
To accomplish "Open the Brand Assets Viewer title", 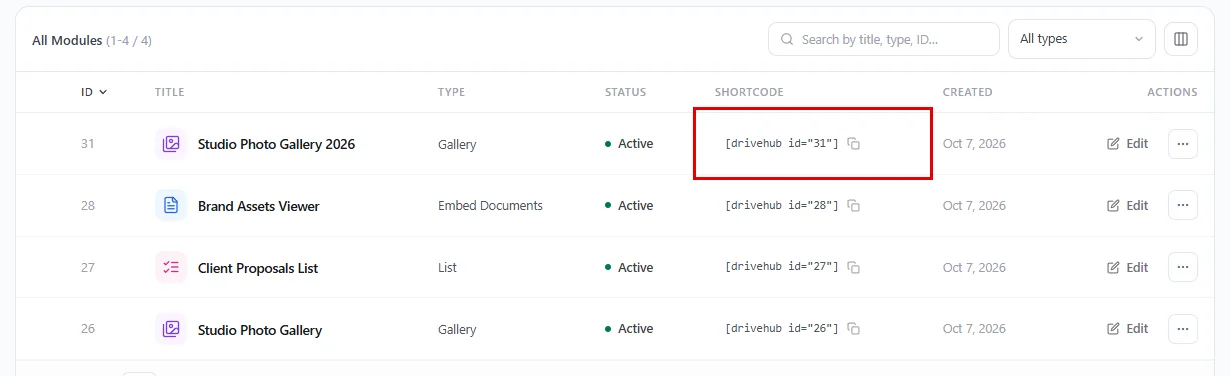I will 259,206.
